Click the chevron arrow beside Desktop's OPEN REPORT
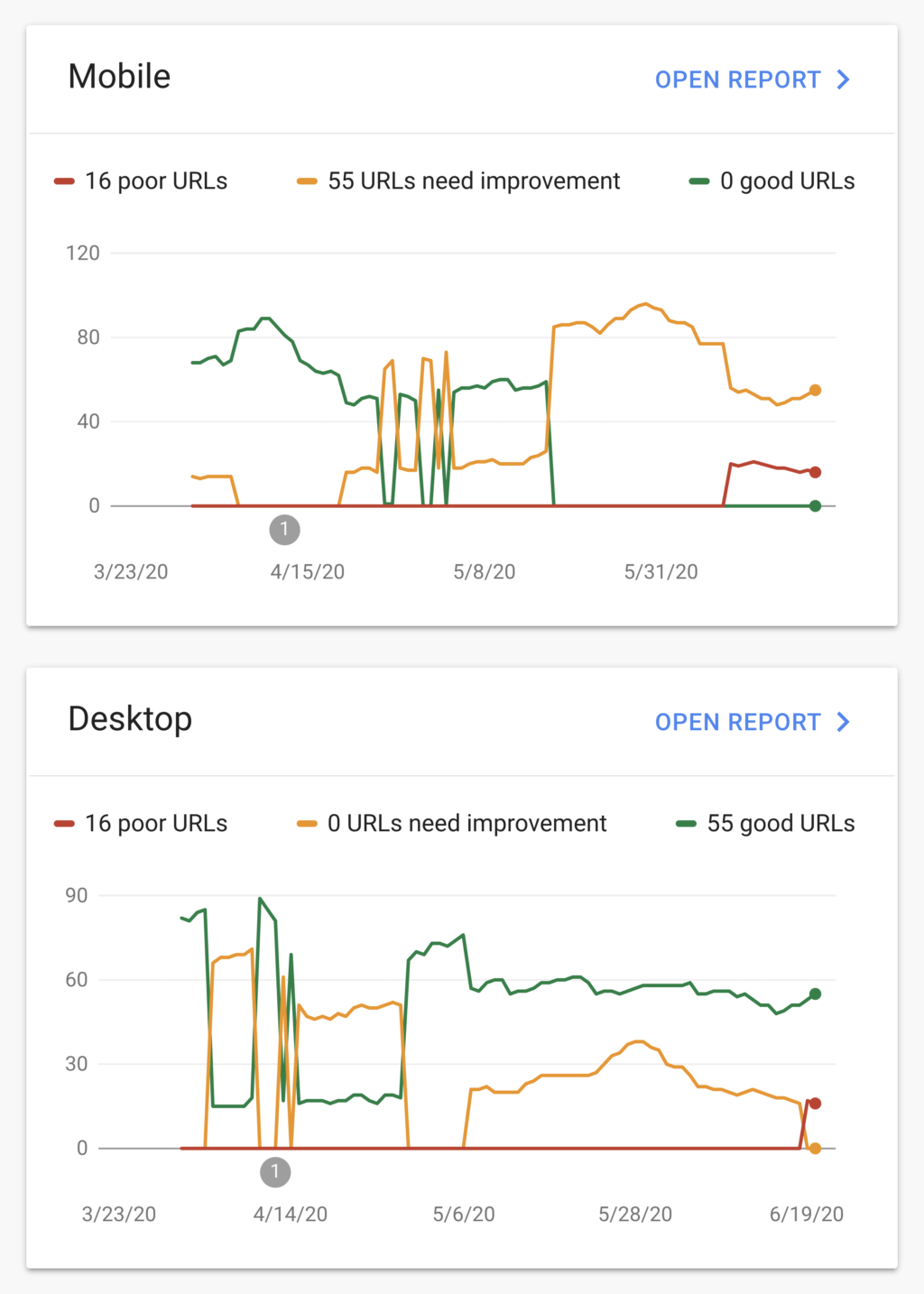 pos(843,722)
